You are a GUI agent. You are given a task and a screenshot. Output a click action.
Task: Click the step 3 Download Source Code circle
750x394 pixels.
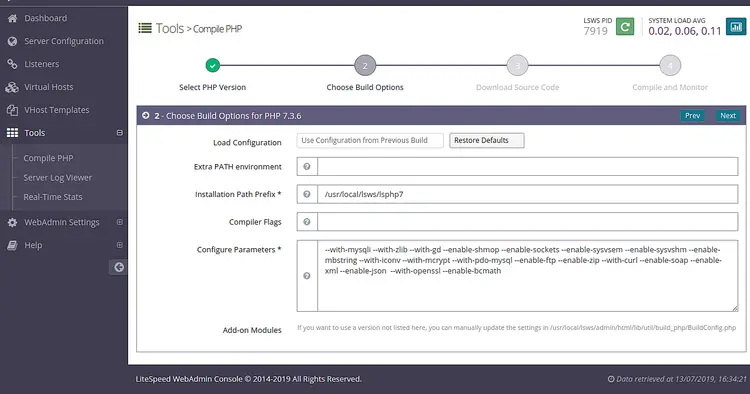pyautogui.click(x=518, y=66)
